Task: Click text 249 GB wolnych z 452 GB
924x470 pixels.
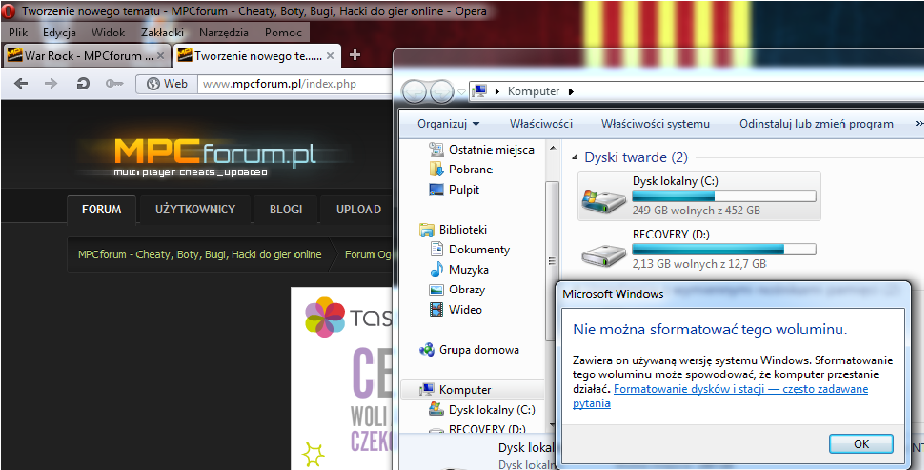Action: pos(696,210)
